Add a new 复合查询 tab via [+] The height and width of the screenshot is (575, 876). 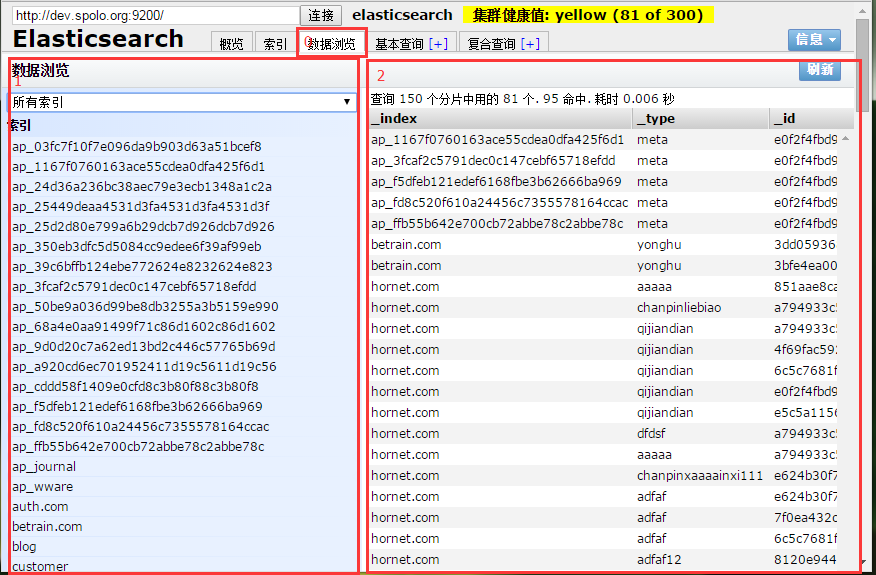pos(530,44)
